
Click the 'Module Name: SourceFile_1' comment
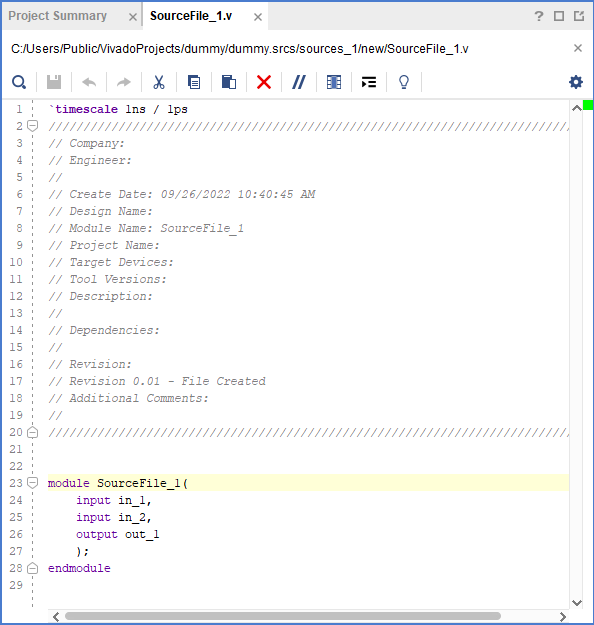tap(146, 228)
